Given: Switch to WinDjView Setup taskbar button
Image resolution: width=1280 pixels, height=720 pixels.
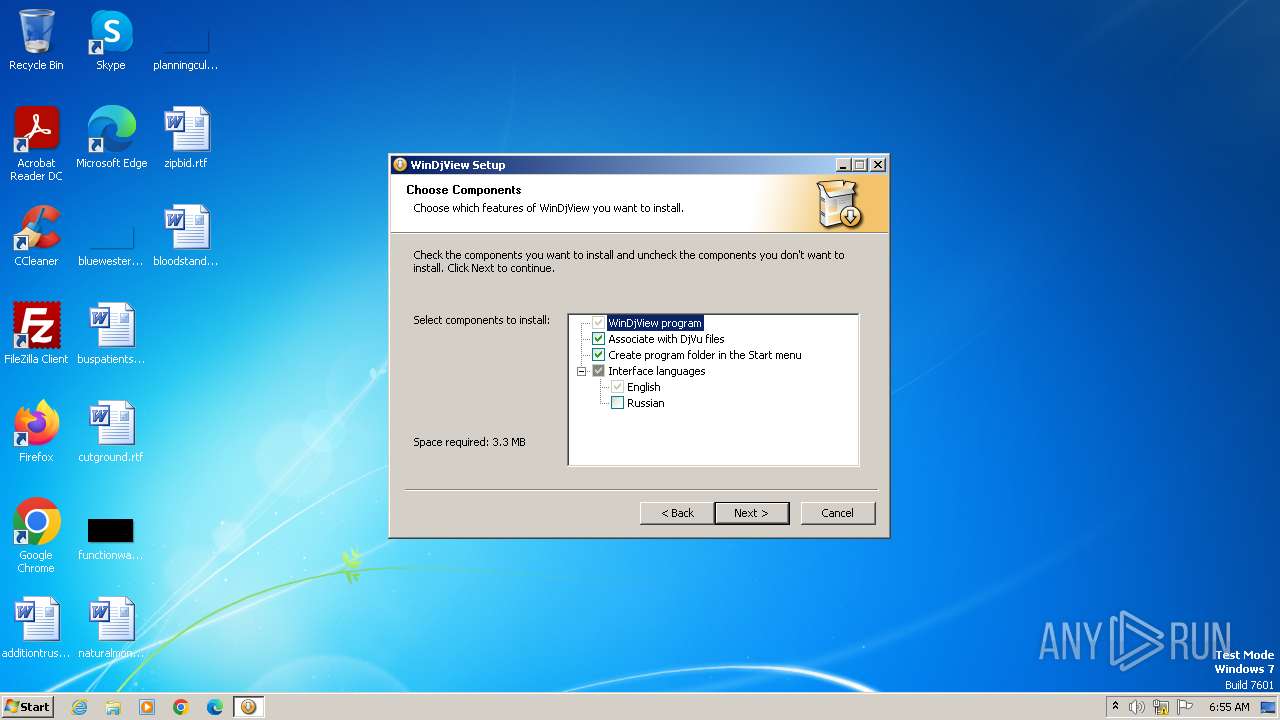Looking at the screenshot, I should pyautogui.click(x=248, y=707).
